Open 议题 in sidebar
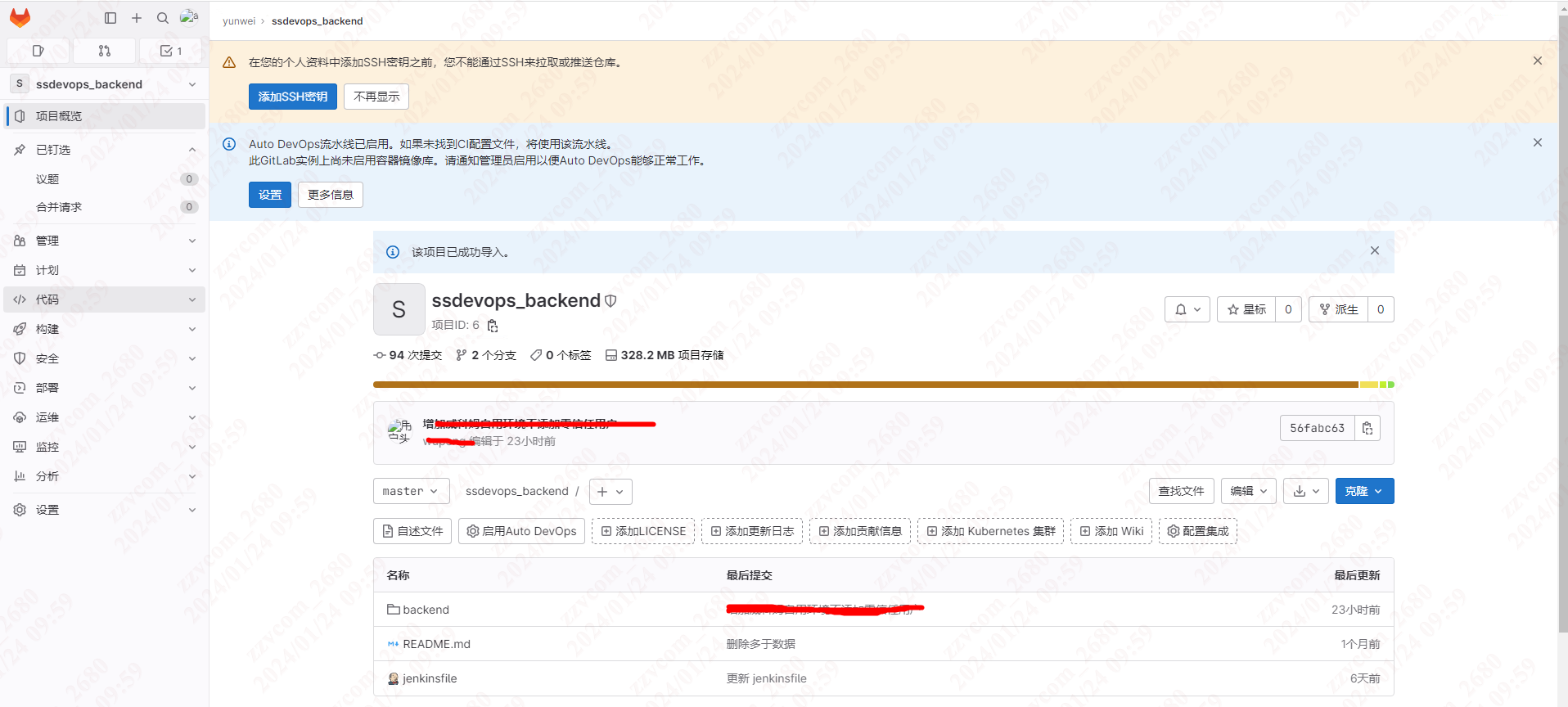 (105, 179)
